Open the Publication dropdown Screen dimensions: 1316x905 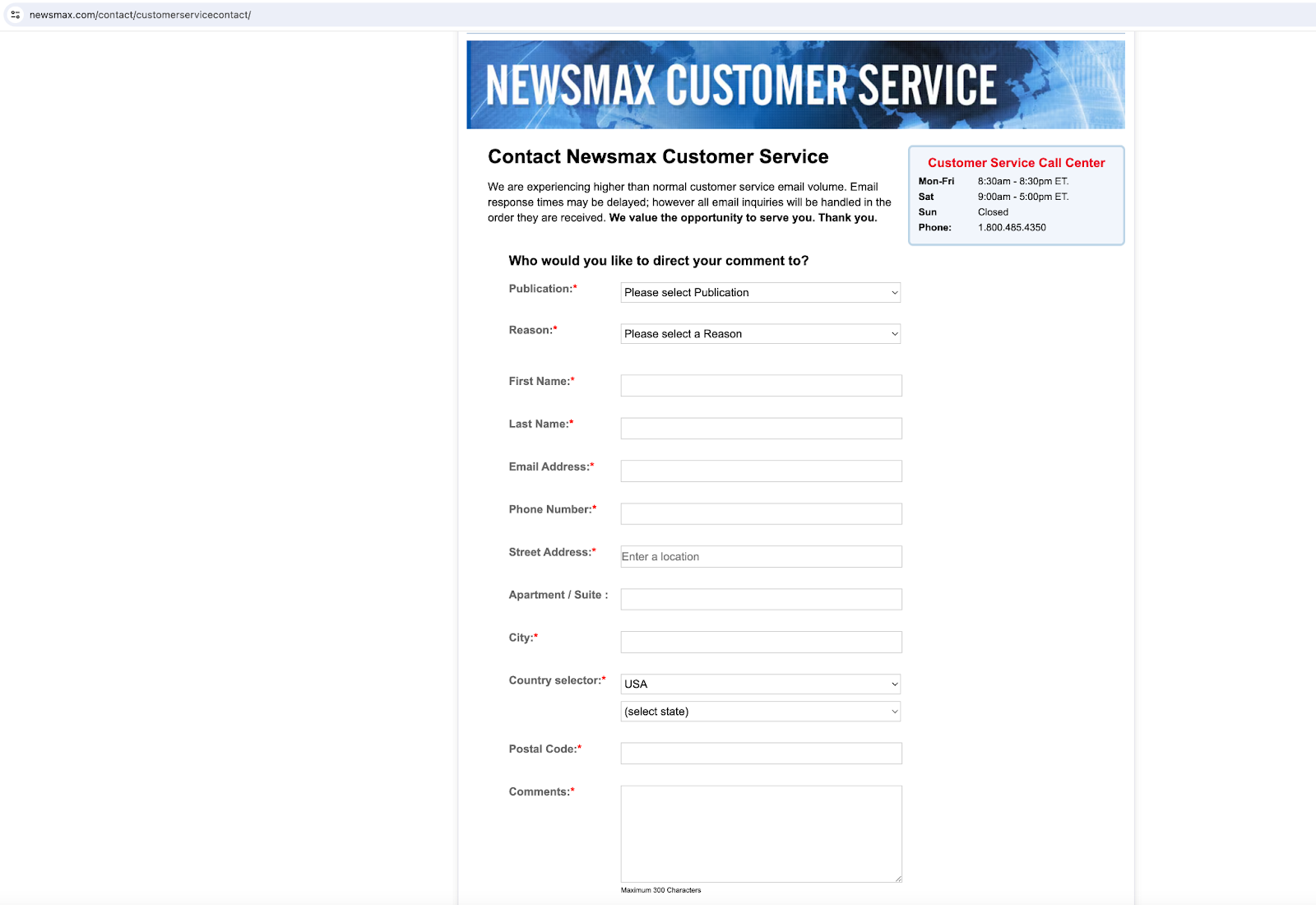click(761, 293)
